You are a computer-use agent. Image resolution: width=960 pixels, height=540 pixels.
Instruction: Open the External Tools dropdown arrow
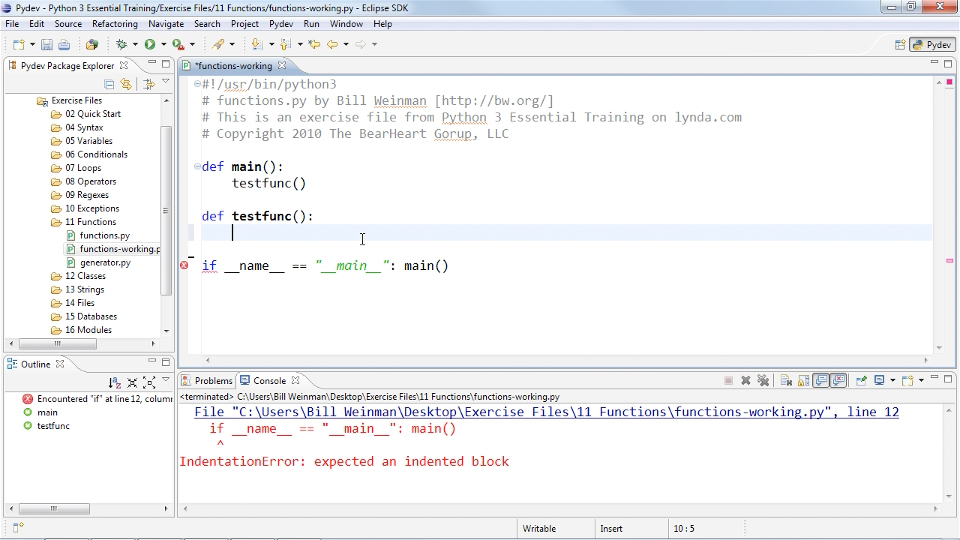coord(192,44)
